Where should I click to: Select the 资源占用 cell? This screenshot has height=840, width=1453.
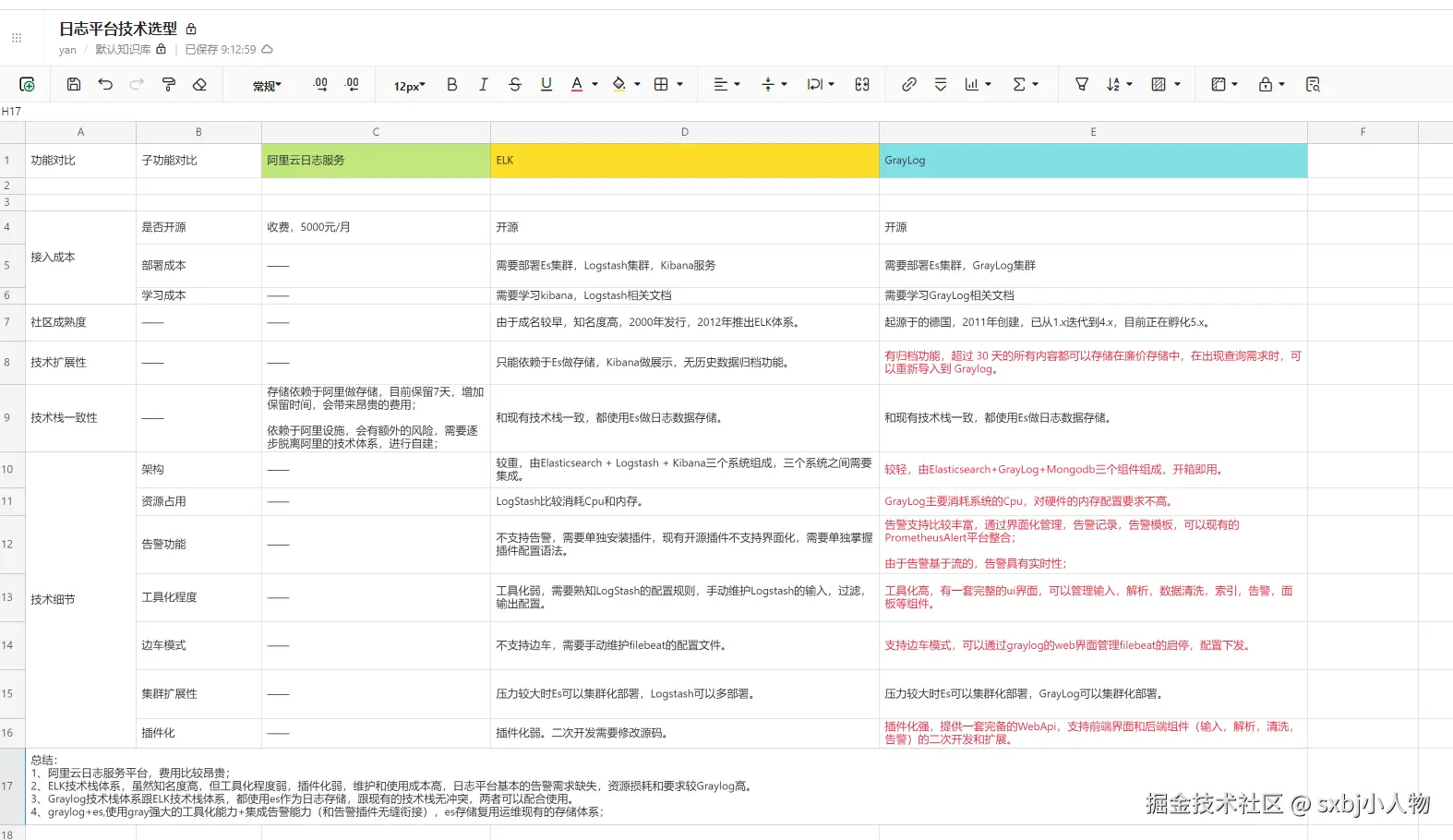[198, 501]
